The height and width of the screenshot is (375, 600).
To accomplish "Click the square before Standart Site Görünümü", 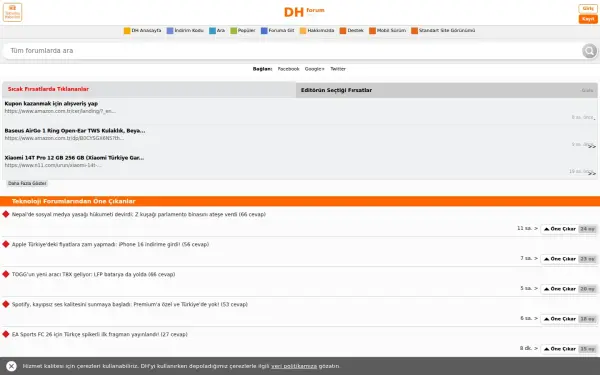I will (414, 31).
